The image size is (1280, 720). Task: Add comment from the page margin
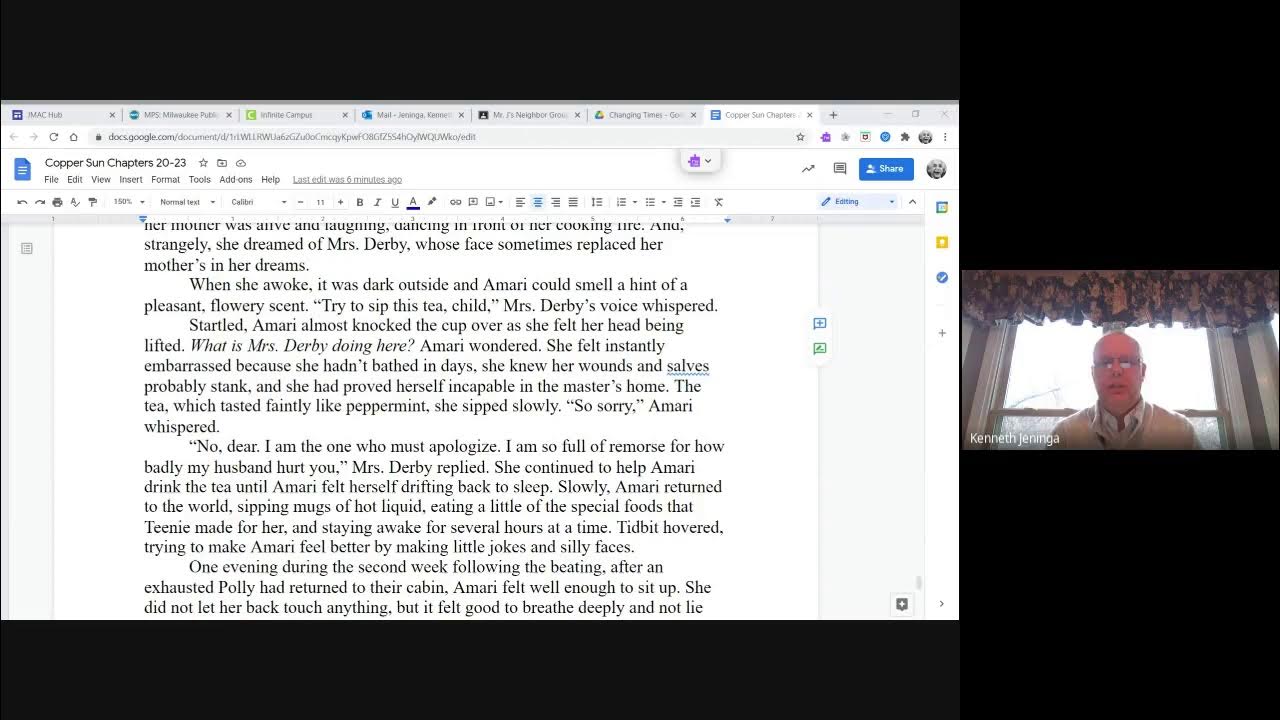point(820,323)
